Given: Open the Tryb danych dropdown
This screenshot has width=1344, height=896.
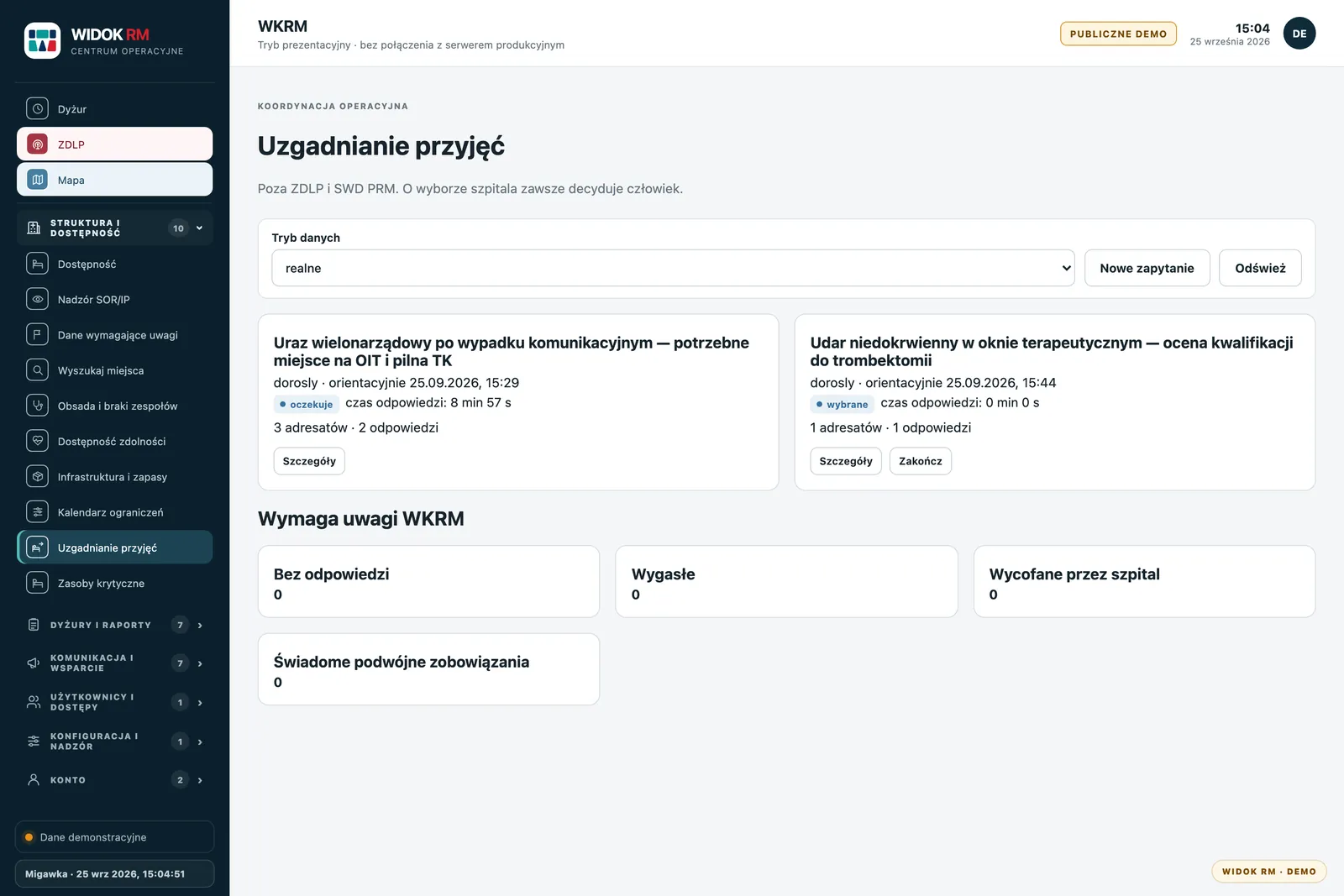Looking at the screenshot, I should click(673, 268).
